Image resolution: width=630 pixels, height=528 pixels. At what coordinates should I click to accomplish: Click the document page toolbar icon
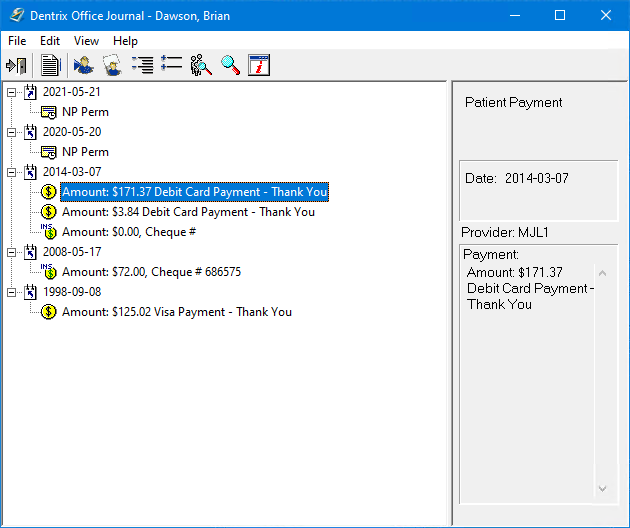[x=50, y=66]
